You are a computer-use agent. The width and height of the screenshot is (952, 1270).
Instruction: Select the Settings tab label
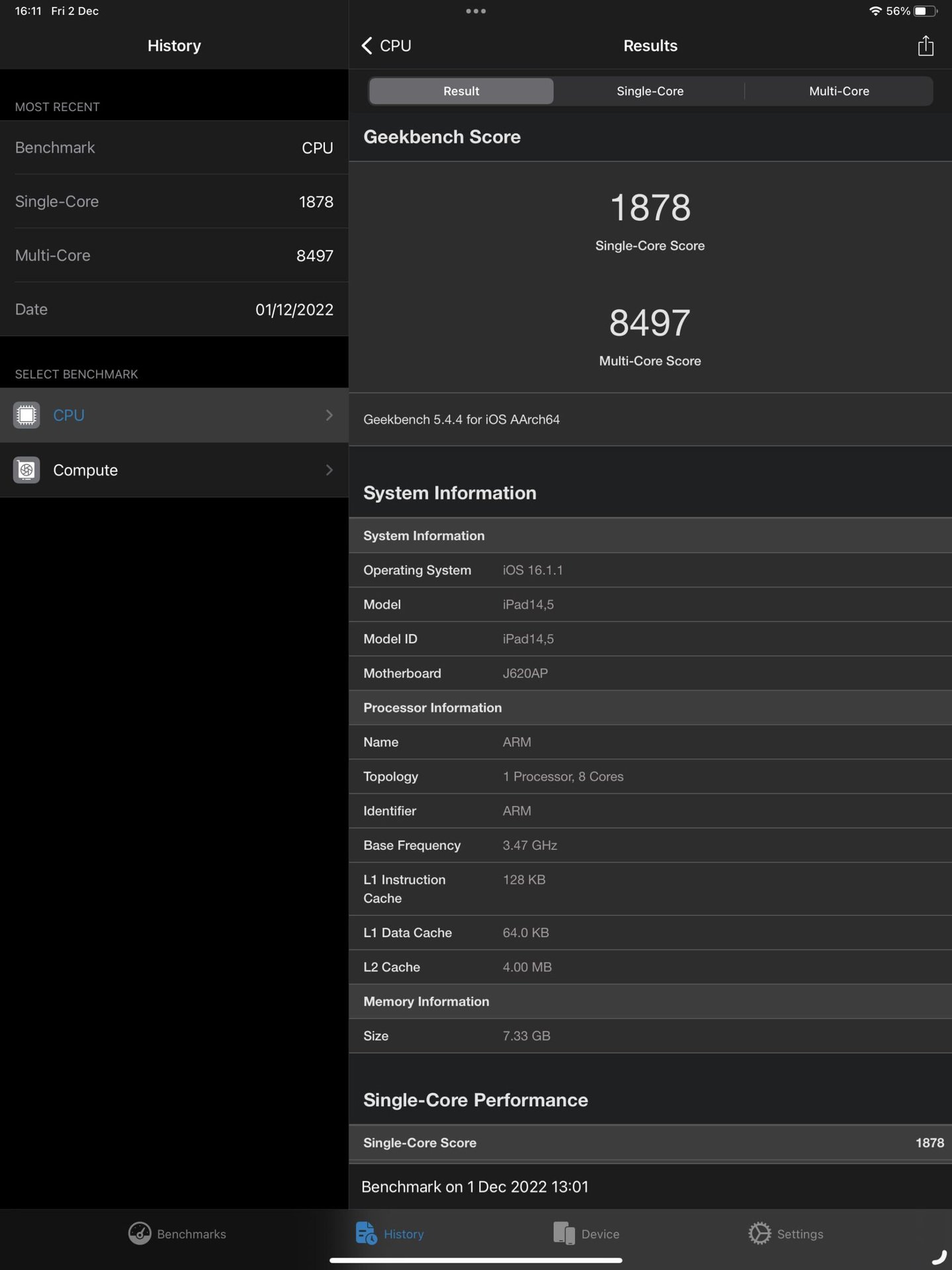[x=800, y=1234]
